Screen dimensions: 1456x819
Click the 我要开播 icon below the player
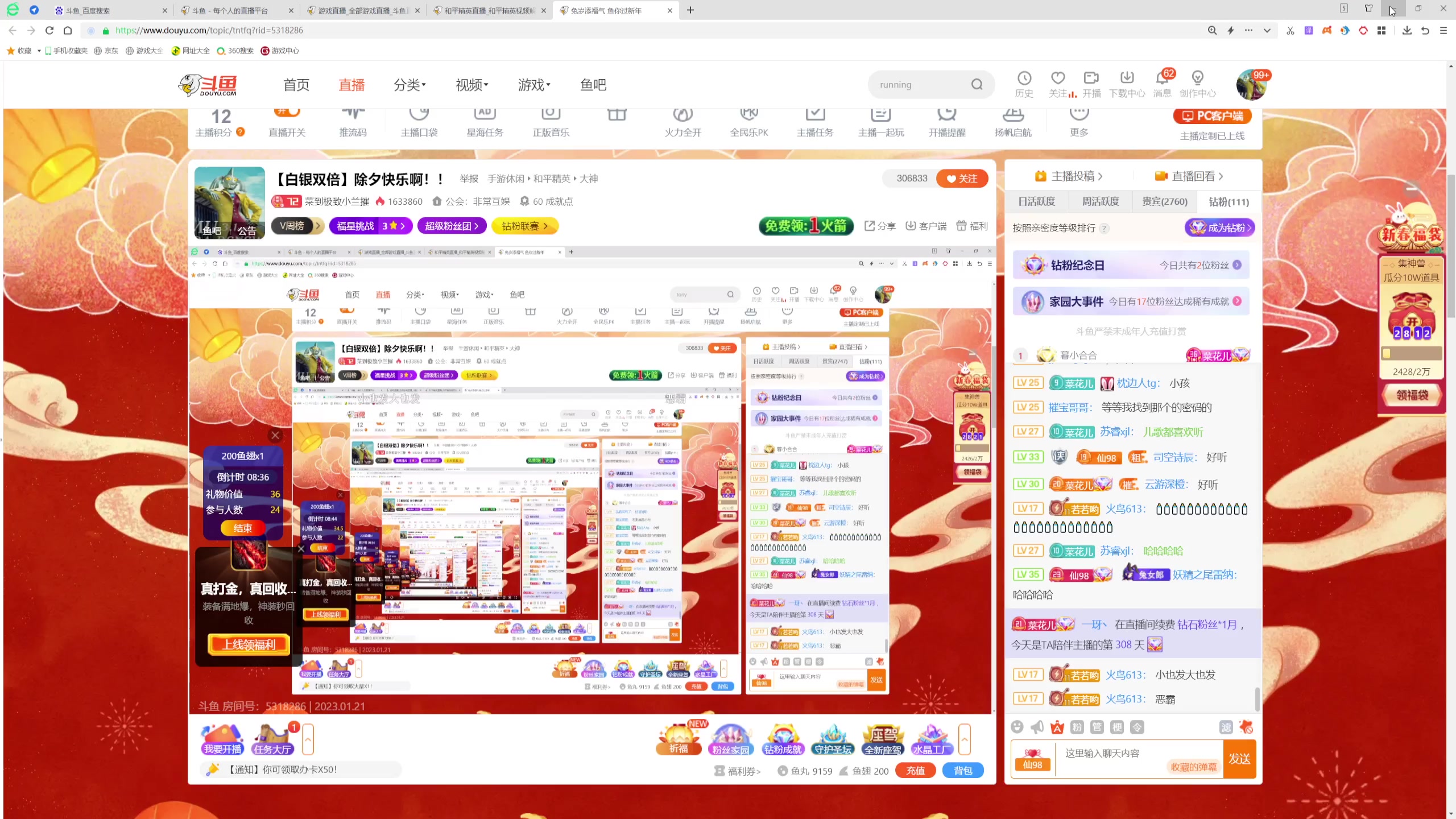click(223, 739)
